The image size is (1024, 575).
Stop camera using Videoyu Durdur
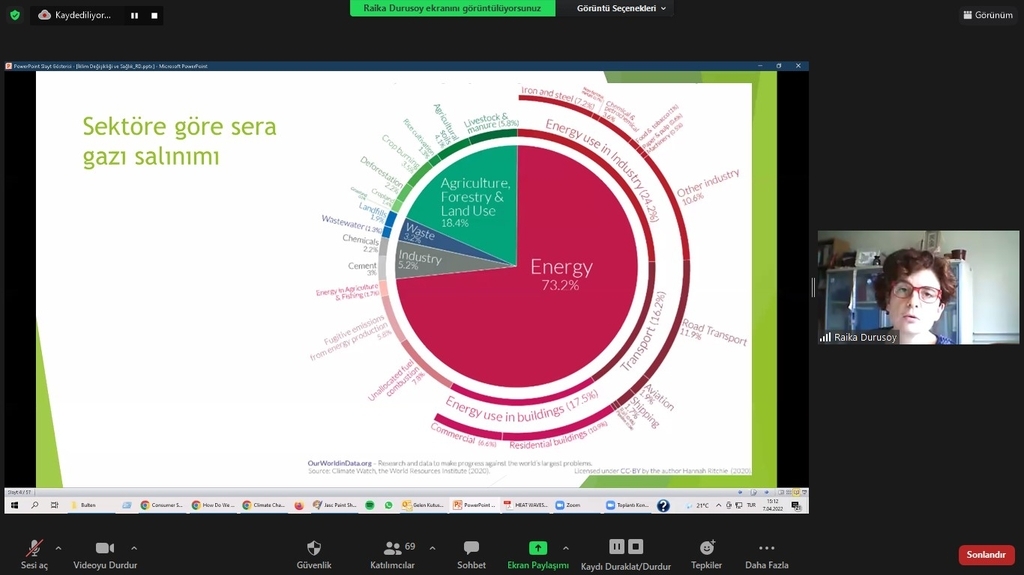(105, 549)
